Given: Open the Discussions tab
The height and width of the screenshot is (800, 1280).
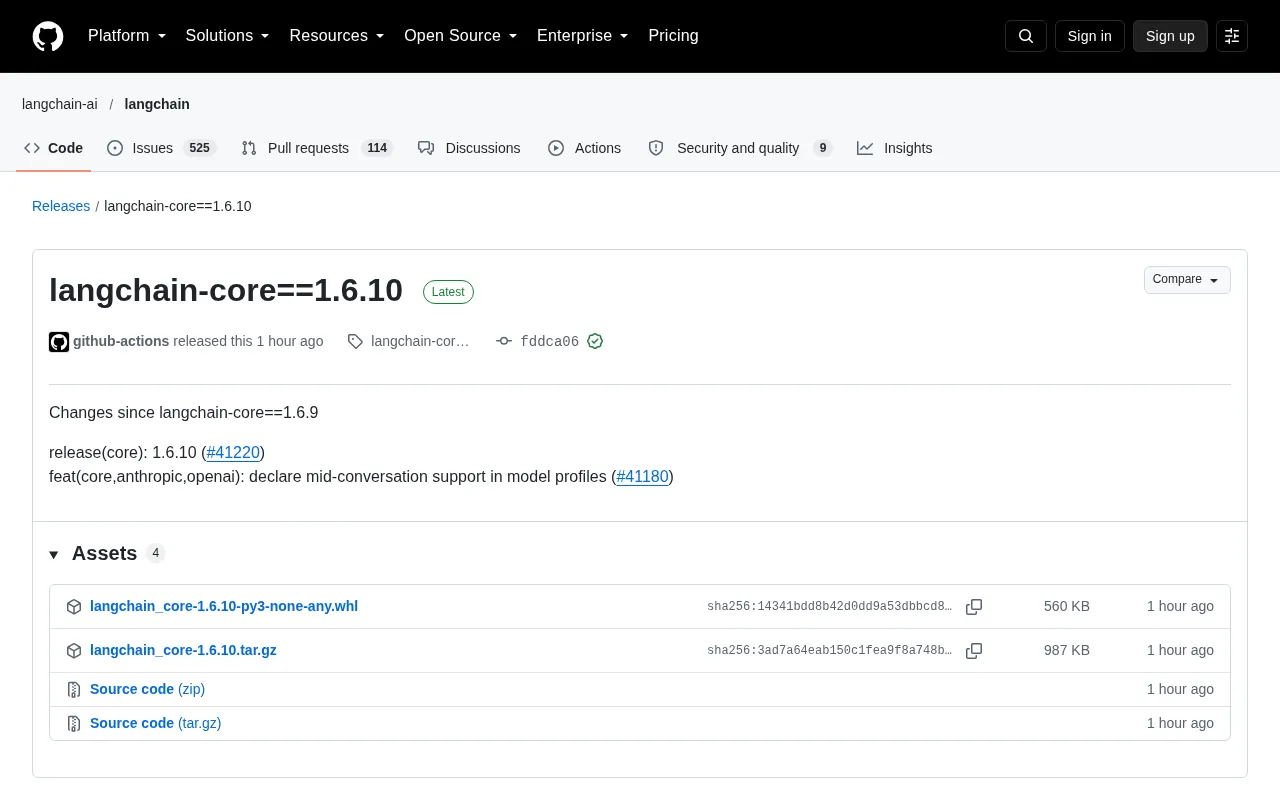Looking at the screenshot, I should click(469, 148).
